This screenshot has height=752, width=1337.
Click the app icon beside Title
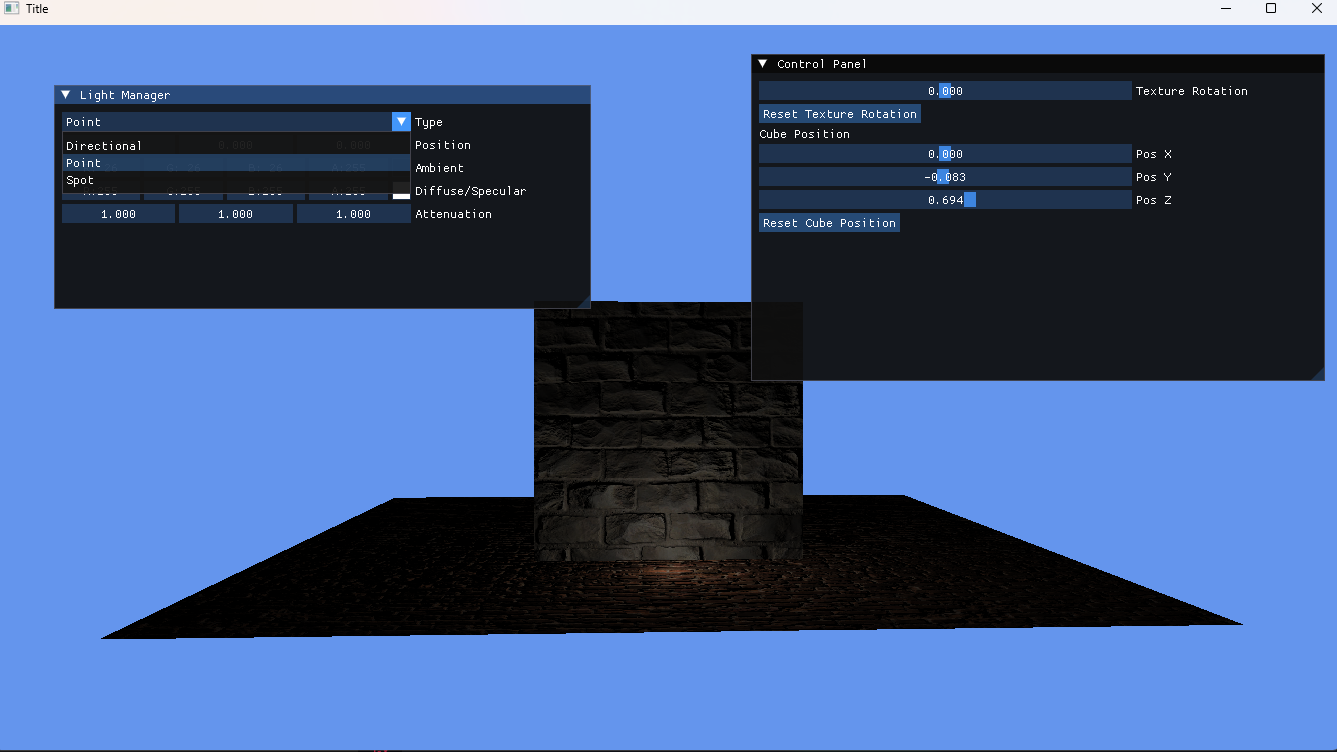coord(12,9)
